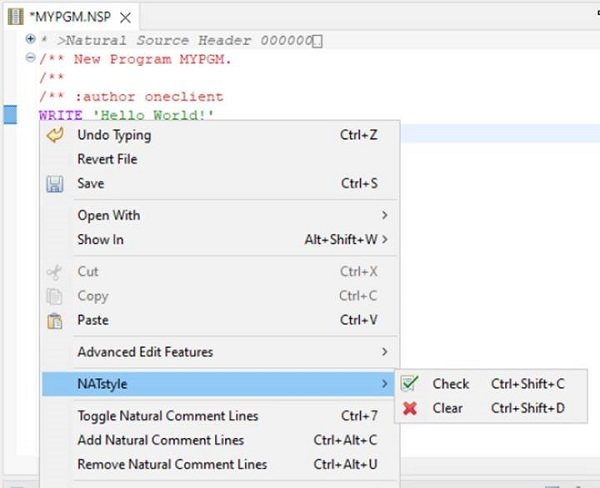Click the Undo Typing arrow icon
This screenshot has height=488, width=600.
(x=55, y=135)
